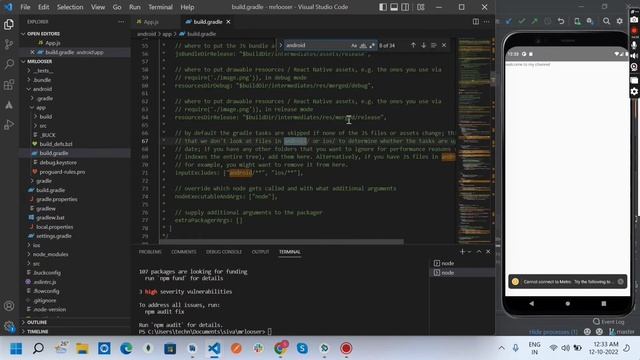Screen dimensions: 640x360
Task: Tap the emulator Back navigation button
Action: [x=531, y=303]
